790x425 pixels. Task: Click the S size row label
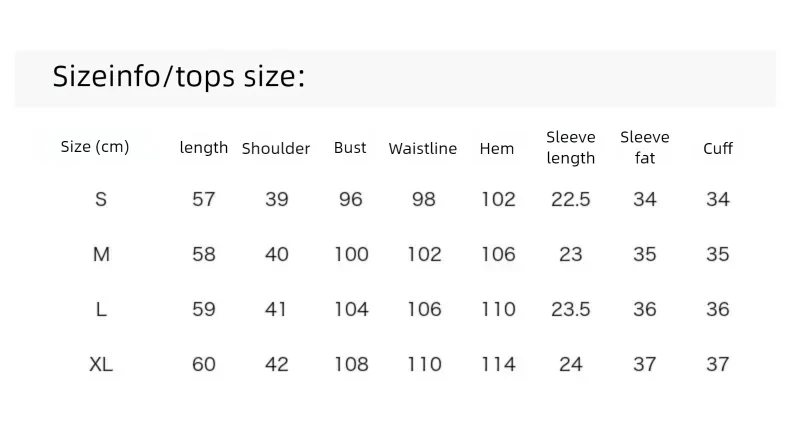(x=101, y=199)
